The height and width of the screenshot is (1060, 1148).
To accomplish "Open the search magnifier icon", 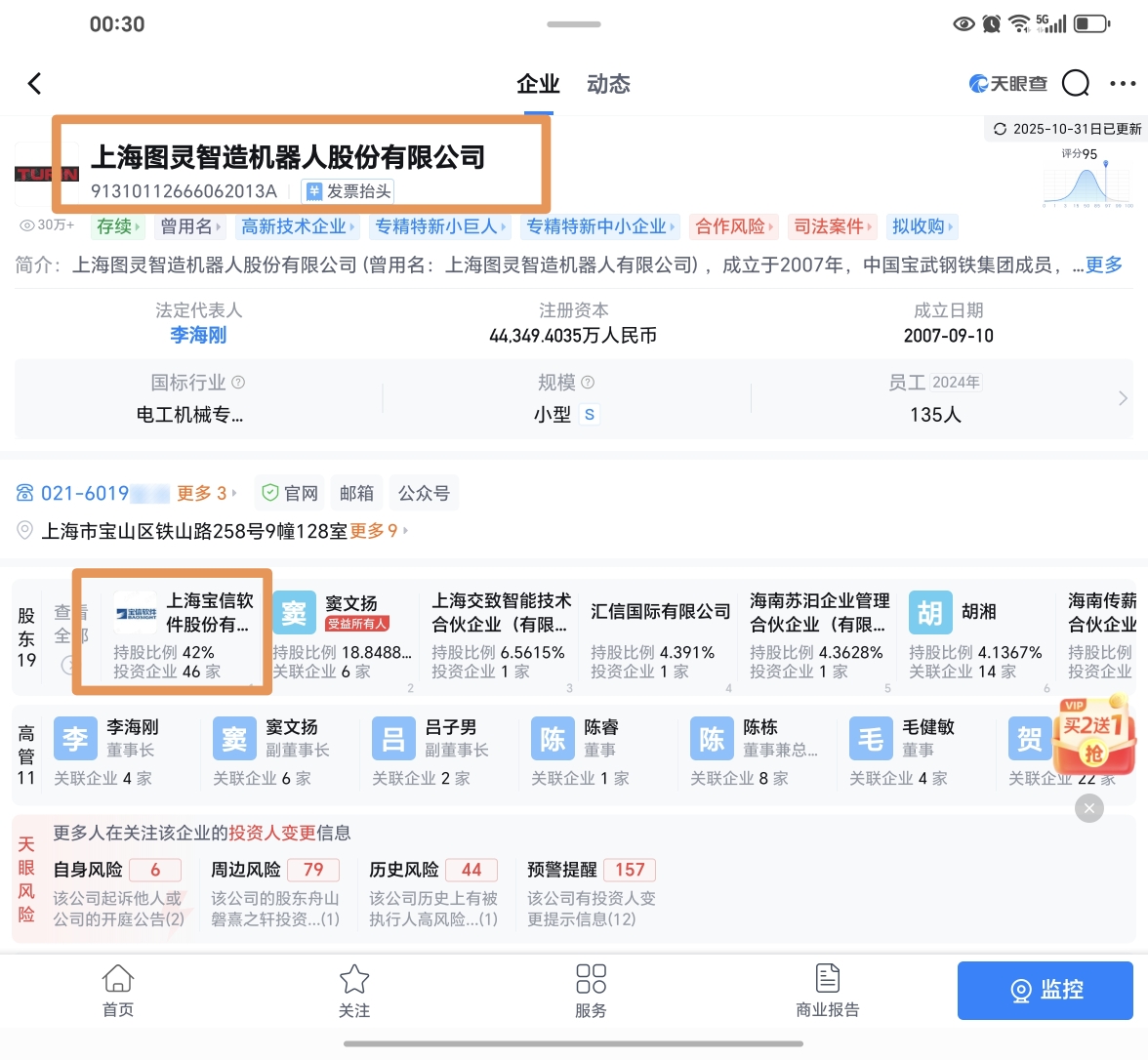I will 1076,84.
